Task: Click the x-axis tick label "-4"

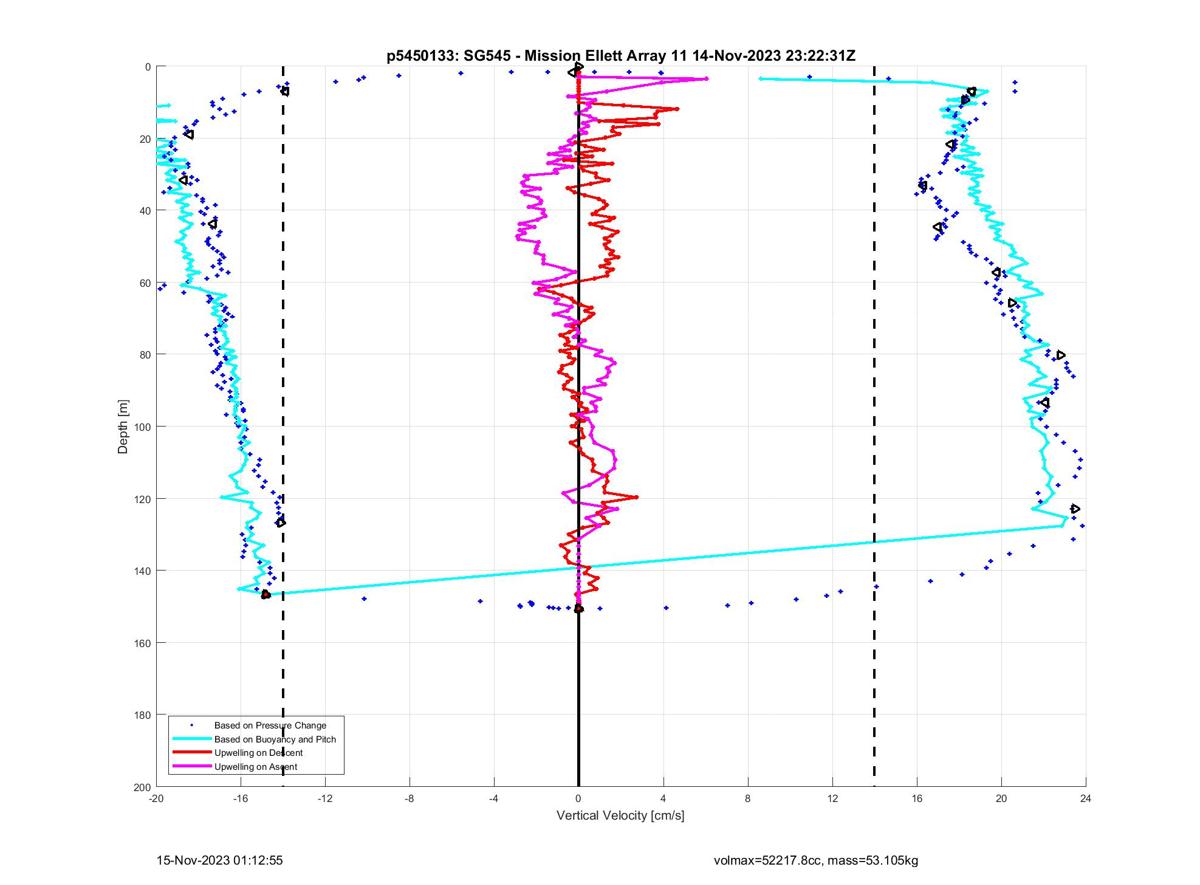Action: click(x=494, y=799)
